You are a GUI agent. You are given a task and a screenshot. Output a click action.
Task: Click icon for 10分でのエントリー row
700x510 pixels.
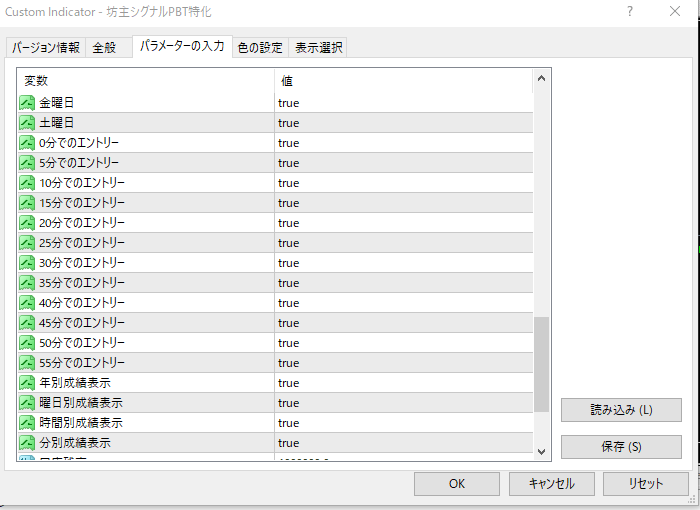pos(27,183)
